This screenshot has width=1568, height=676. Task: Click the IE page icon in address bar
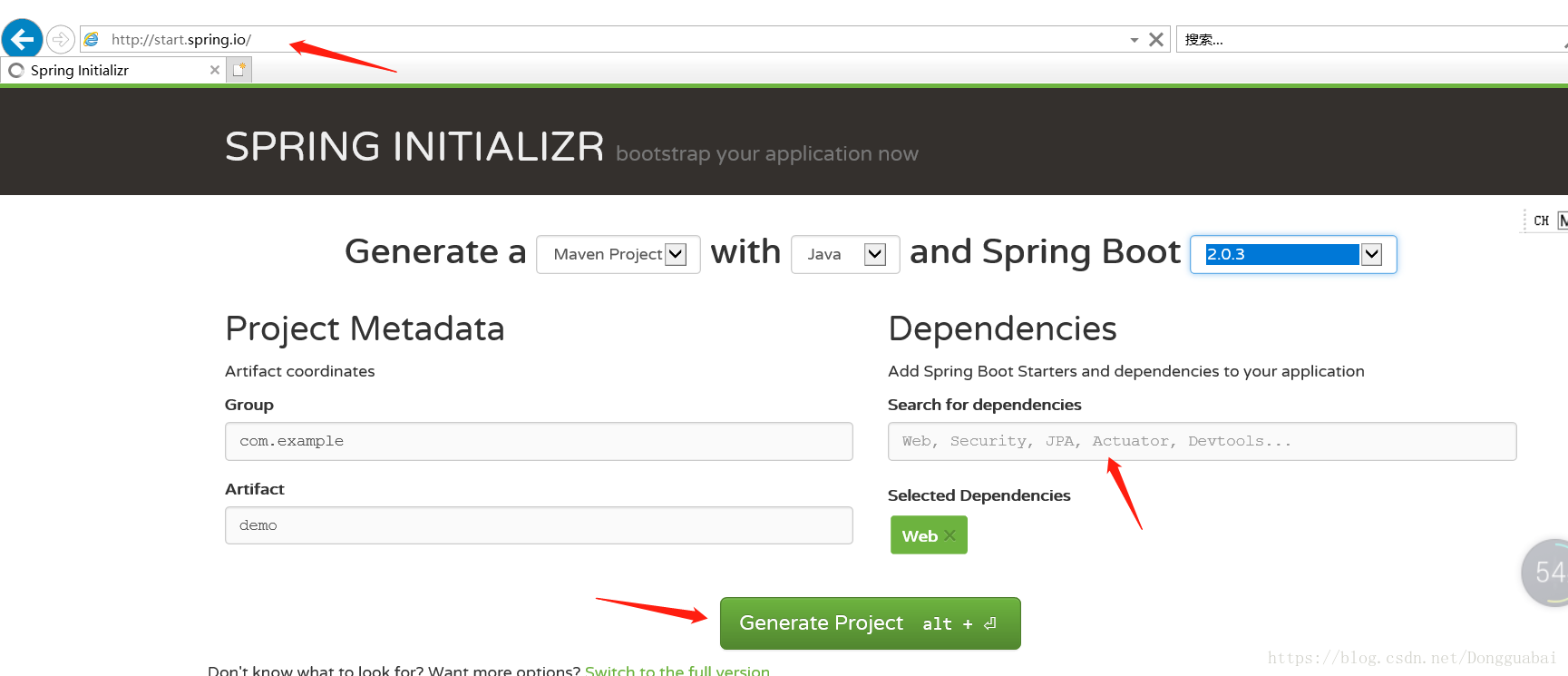(x=92, y=39)
